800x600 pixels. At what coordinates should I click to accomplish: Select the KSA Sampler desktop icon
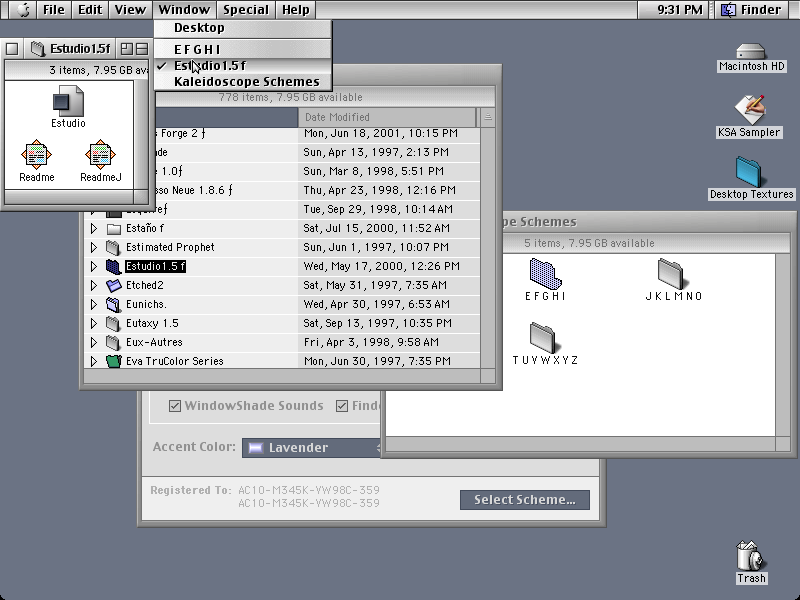pos(749,110)
